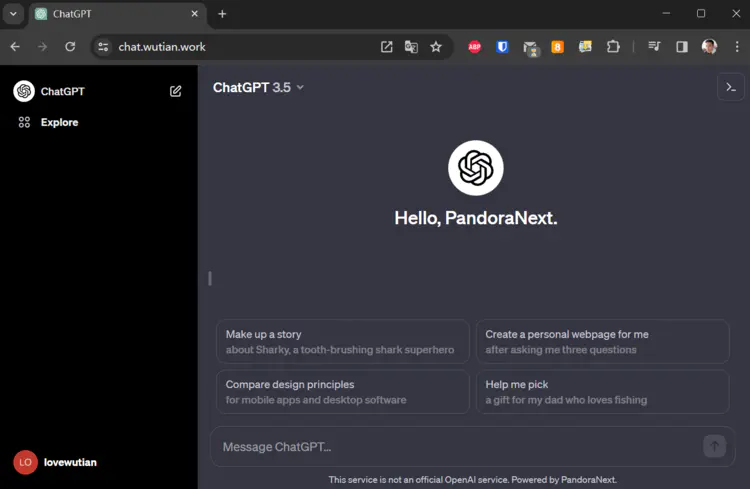Click the 'Powered by PandoraNext' disclaimer text
This screenshot has height=489, width=750.
coord(564,479)
